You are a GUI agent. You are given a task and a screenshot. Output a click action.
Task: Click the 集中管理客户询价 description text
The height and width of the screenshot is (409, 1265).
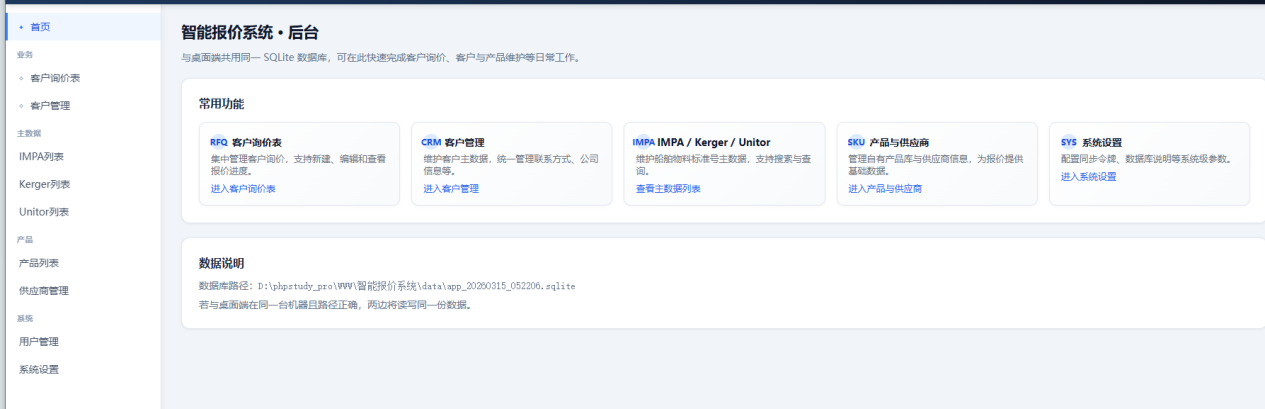pos(298,164)
